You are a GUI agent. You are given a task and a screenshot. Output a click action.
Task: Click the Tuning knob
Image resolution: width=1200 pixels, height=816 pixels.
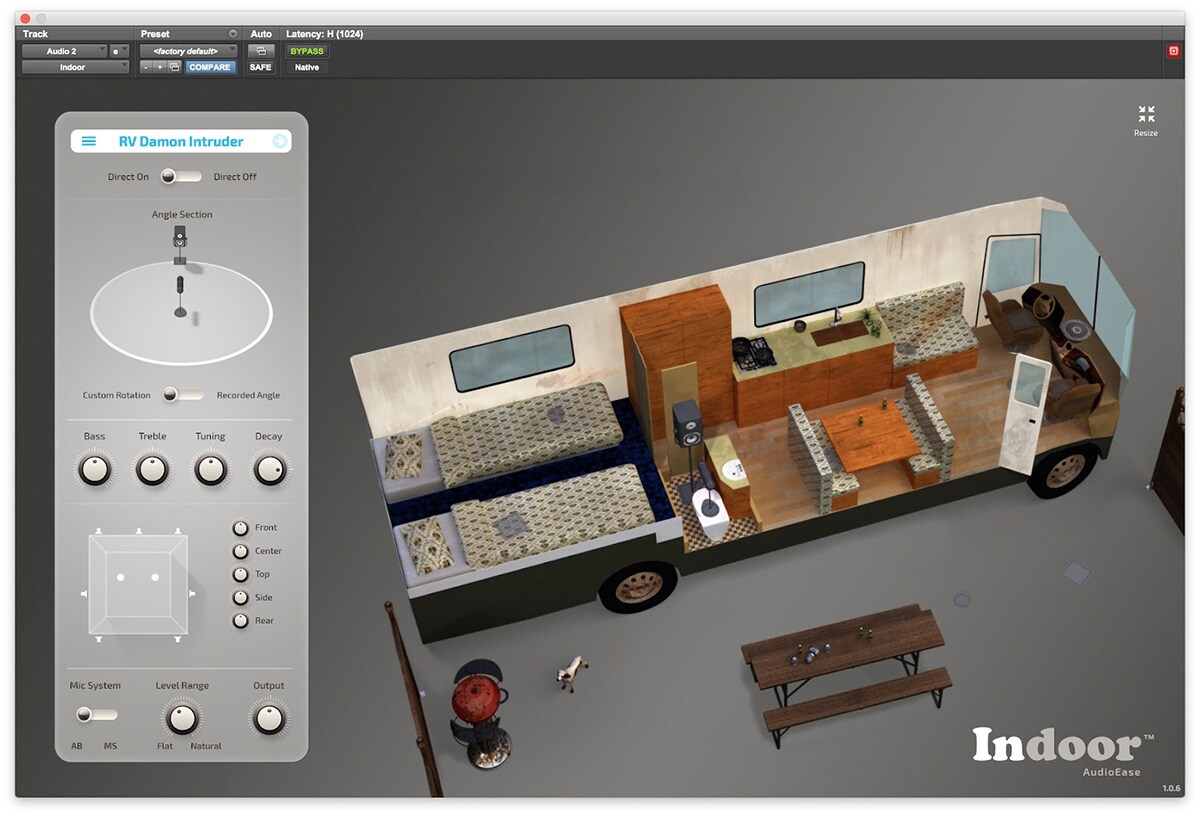(210, 469)
